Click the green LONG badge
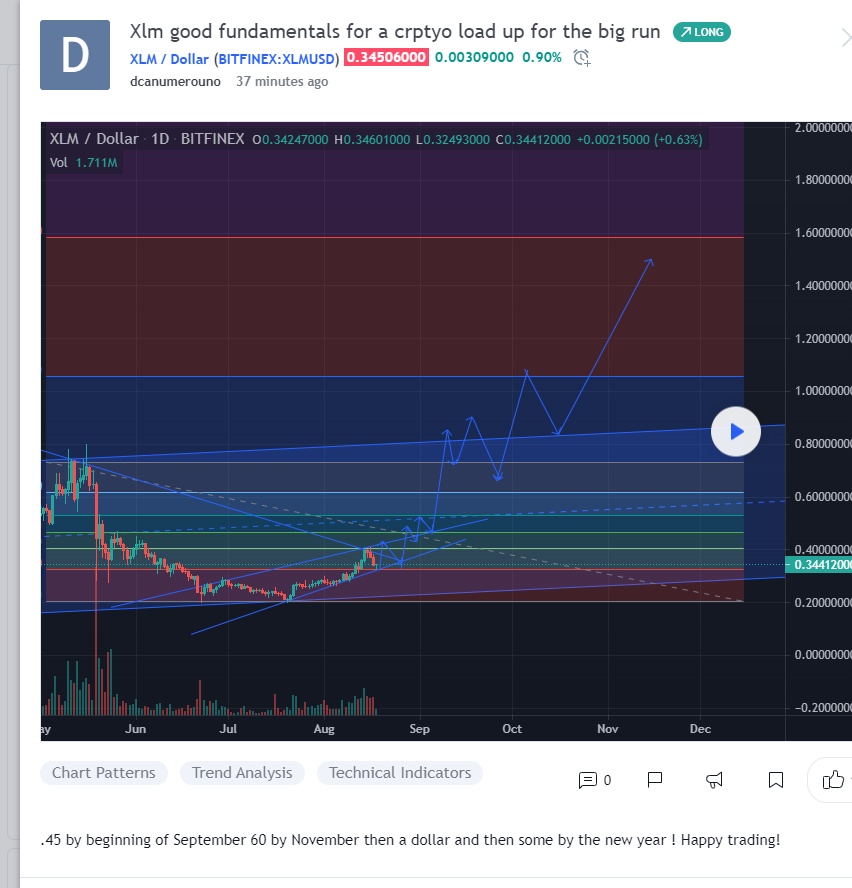Screen dimensions: 852x888 coord(702,32)
